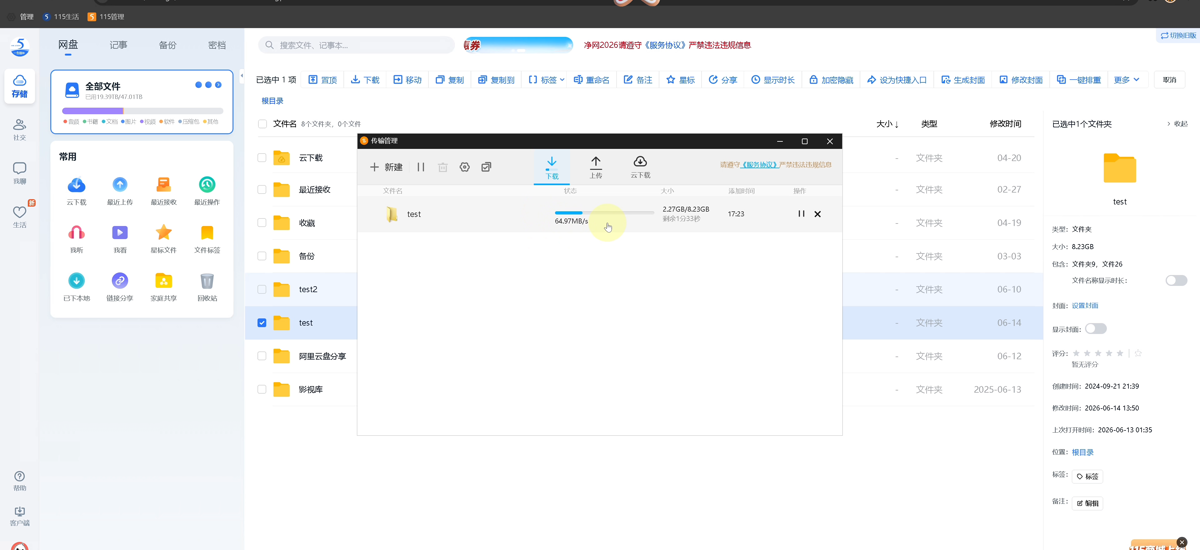Delete selected transfer using trash icon

[x=443, y=167]
